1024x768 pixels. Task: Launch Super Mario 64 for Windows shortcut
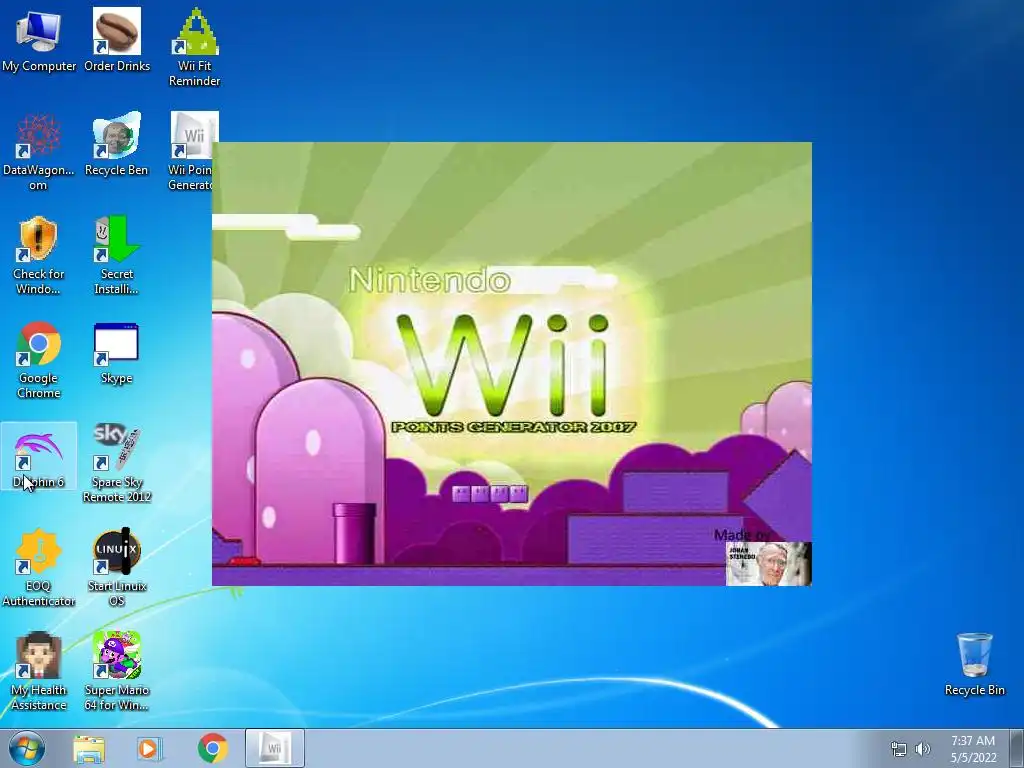[x=117, y=671]
